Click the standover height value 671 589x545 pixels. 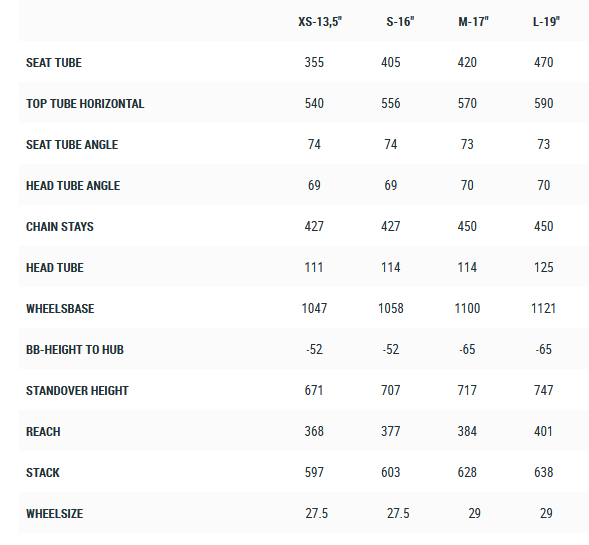coord(314,390)
